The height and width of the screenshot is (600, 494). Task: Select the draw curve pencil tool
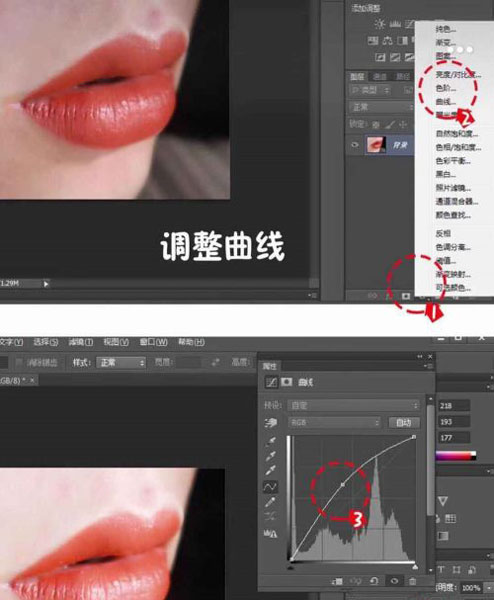270,502
